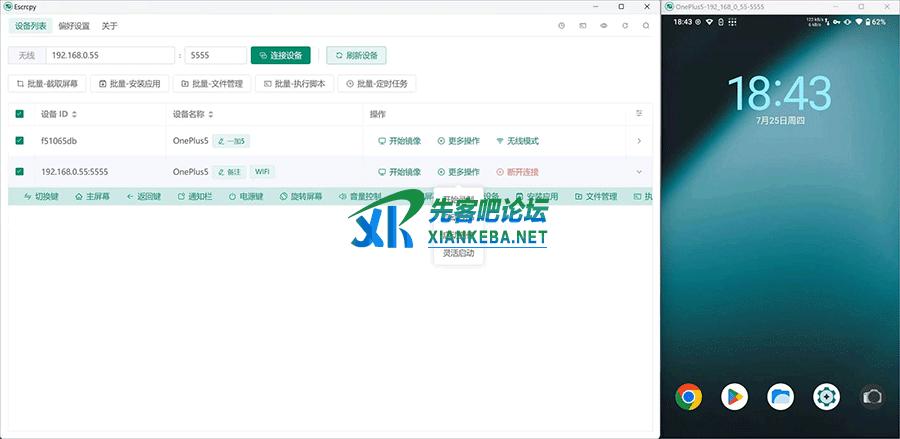Open the phone's settings gear app
Screen dimensions: 900x439
coord(826,397)
